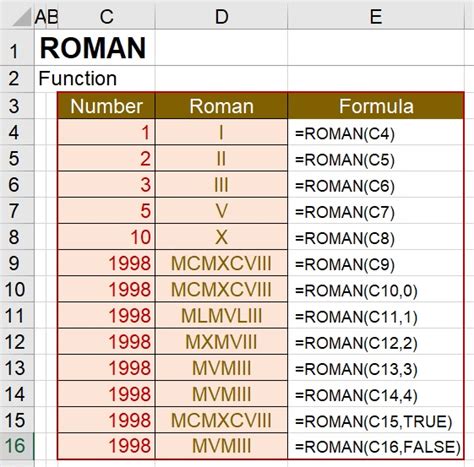The width and height of the screenshot is (474, 467).
Task: Click the Formula header cell
Action: coord(376,106)
